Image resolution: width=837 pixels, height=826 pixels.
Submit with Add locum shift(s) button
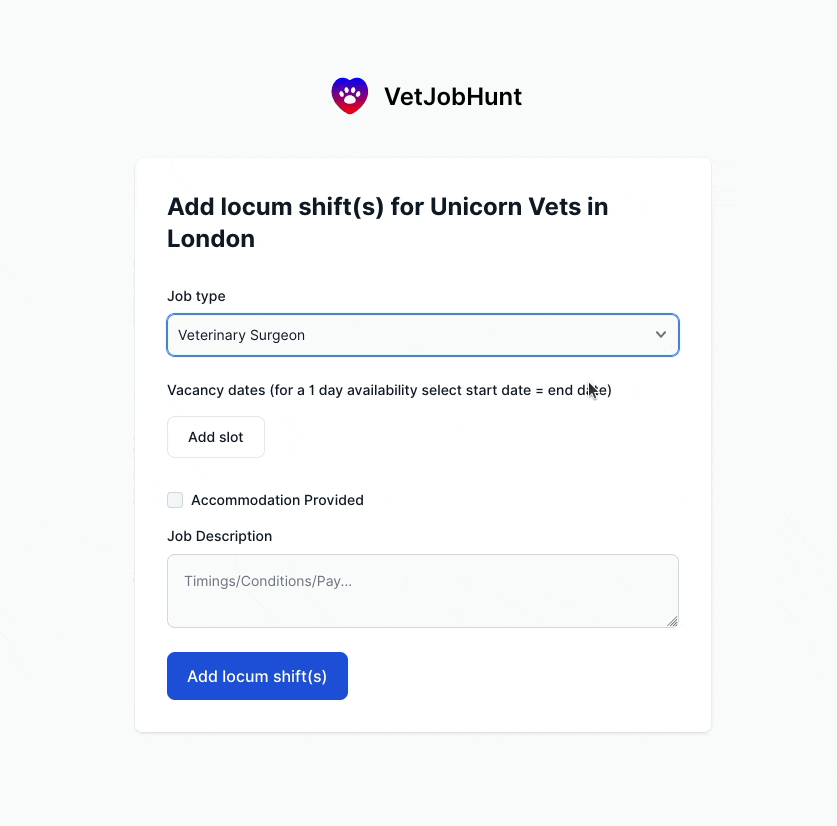tap(257, 676)
